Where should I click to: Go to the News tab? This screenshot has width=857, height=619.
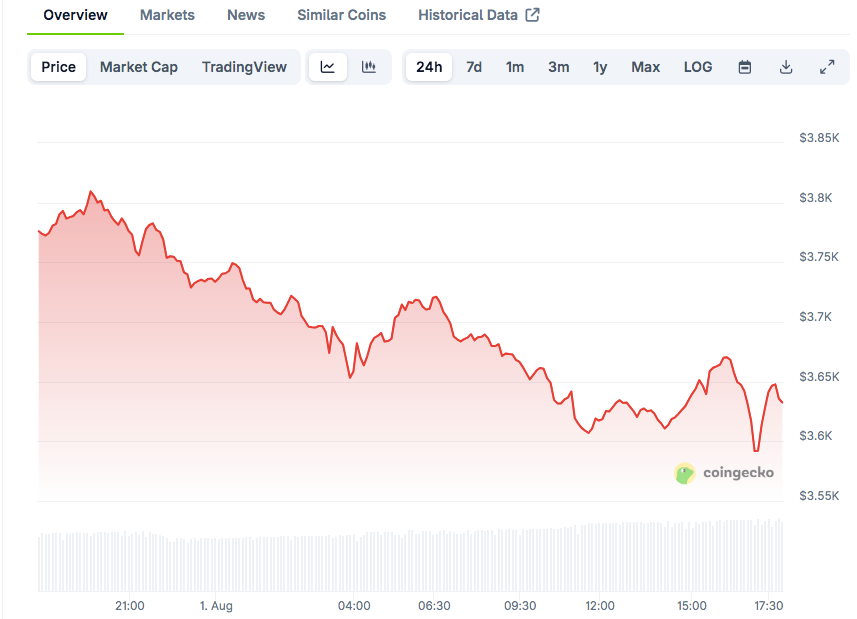246,15
